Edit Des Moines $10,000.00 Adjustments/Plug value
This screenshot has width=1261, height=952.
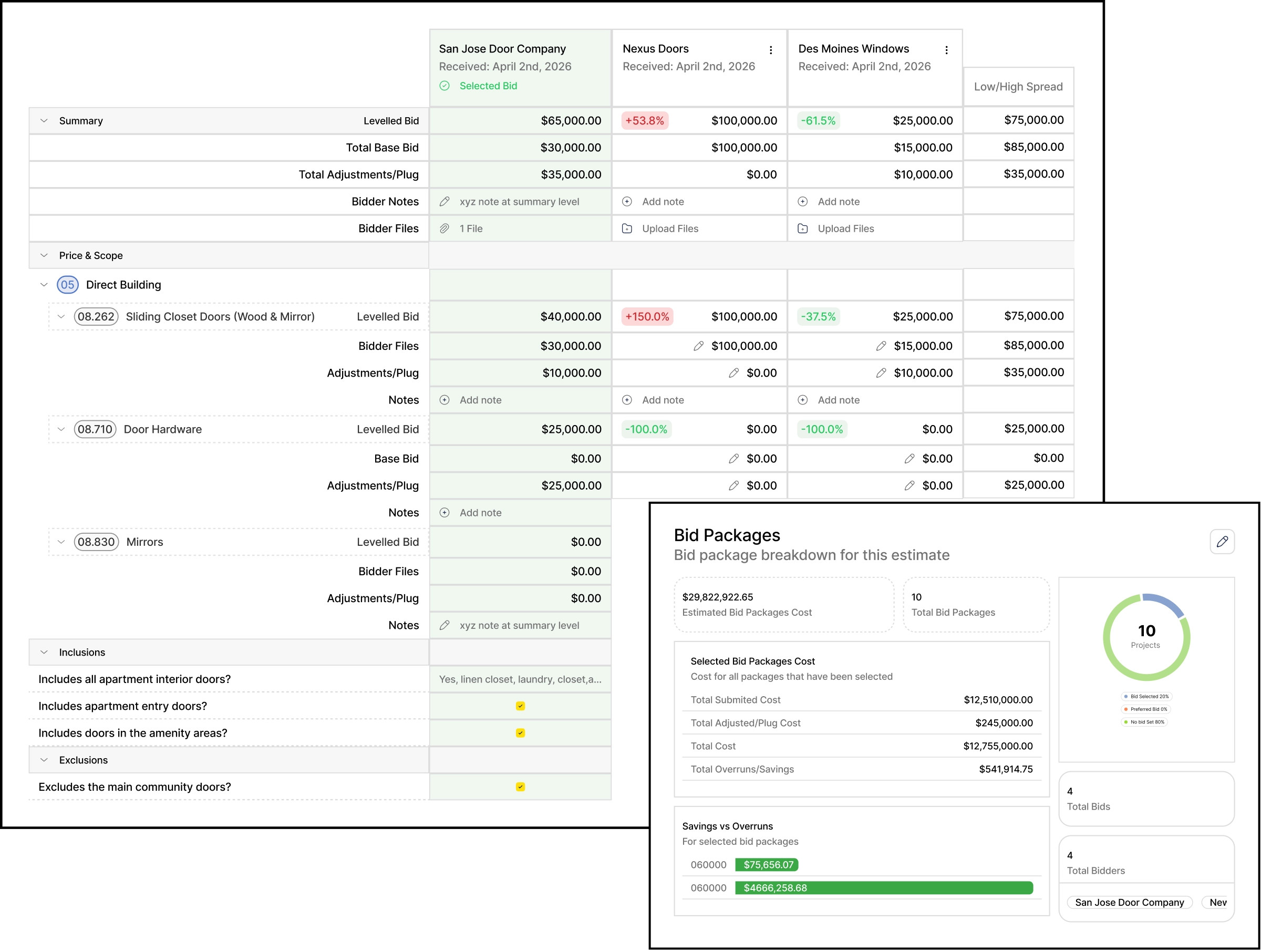pos(881,373)
